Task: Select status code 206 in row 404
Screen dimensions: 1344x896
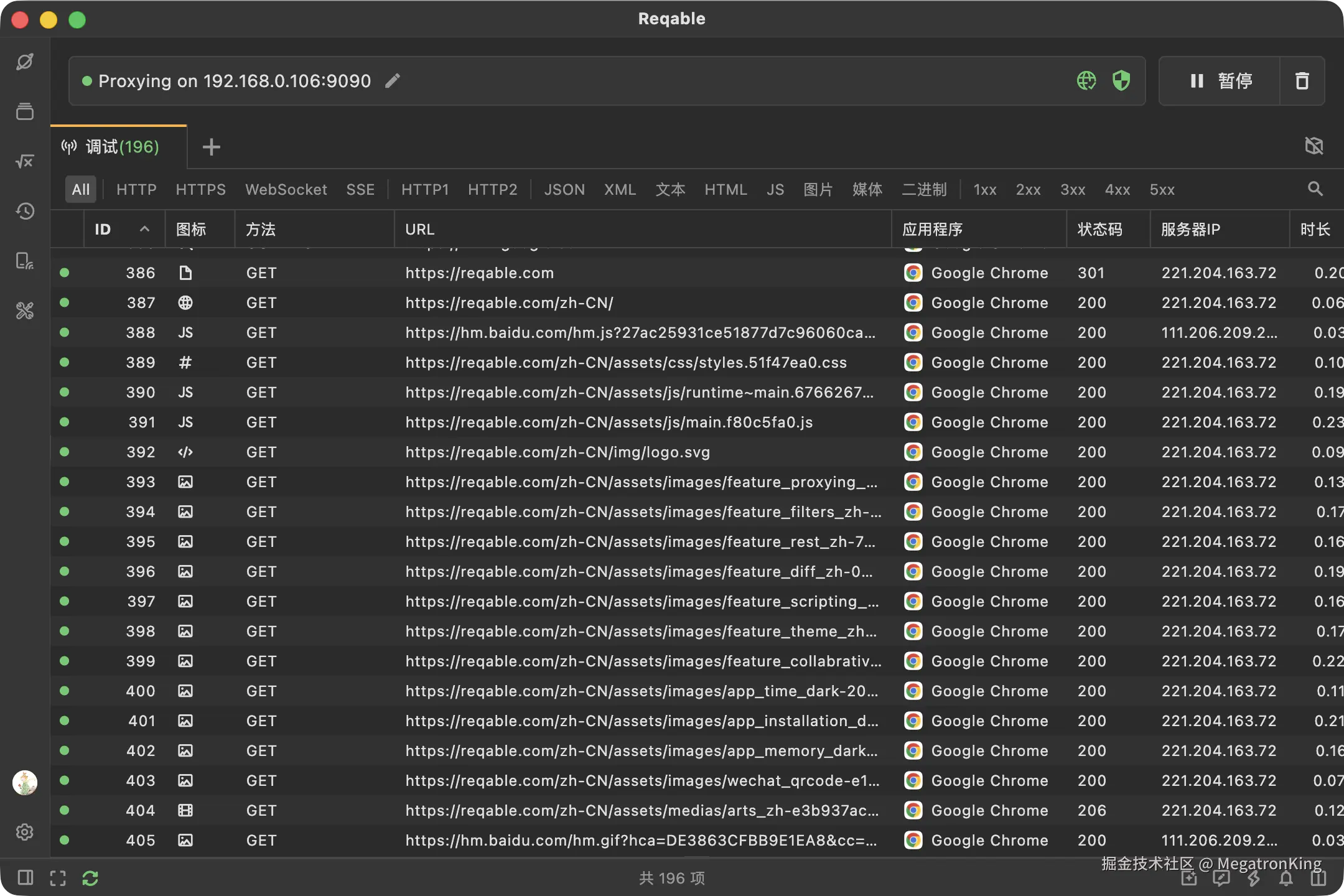Action: (x=1092, y=811)
